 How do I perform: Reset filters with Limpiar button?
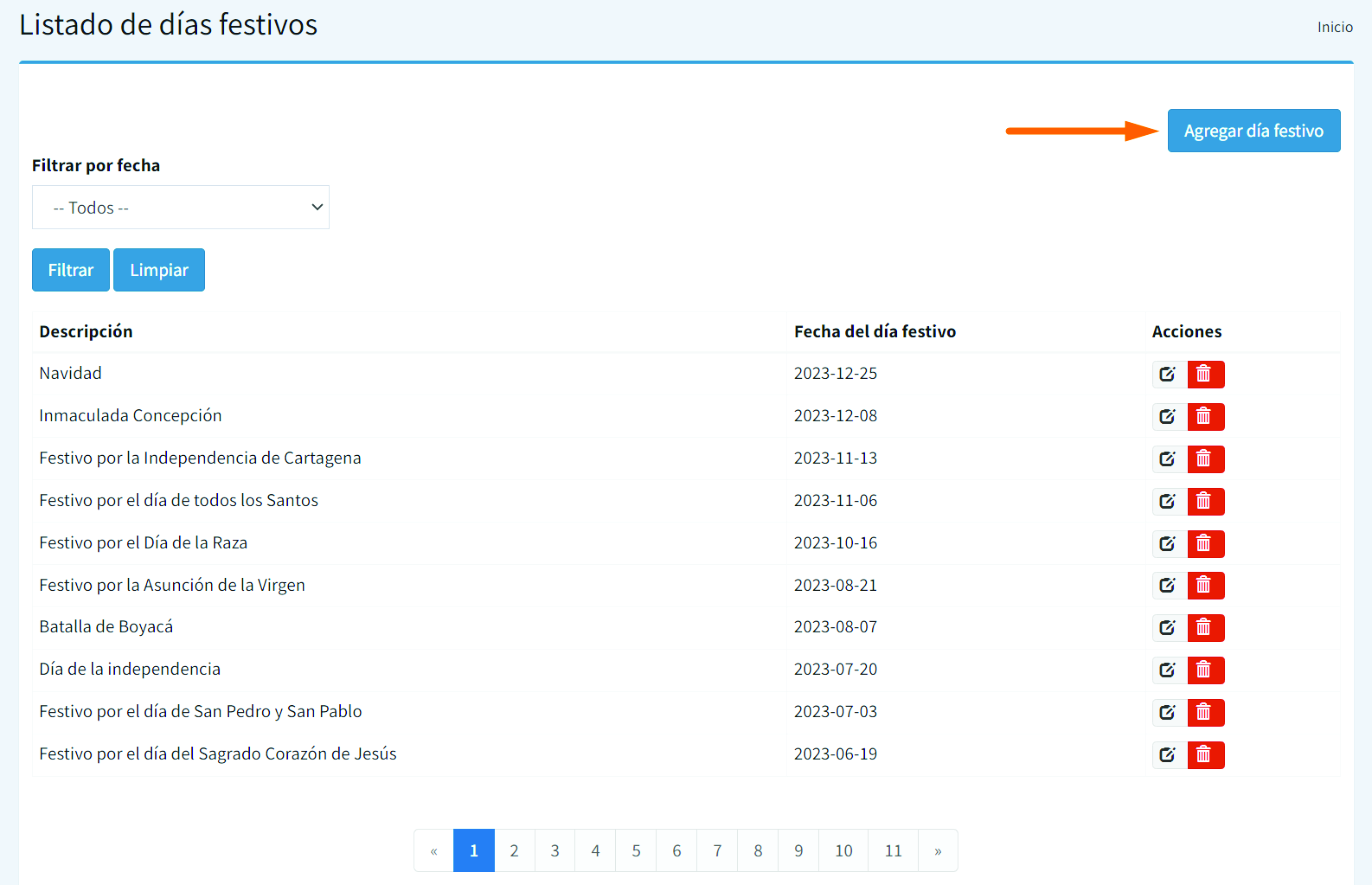159,270
